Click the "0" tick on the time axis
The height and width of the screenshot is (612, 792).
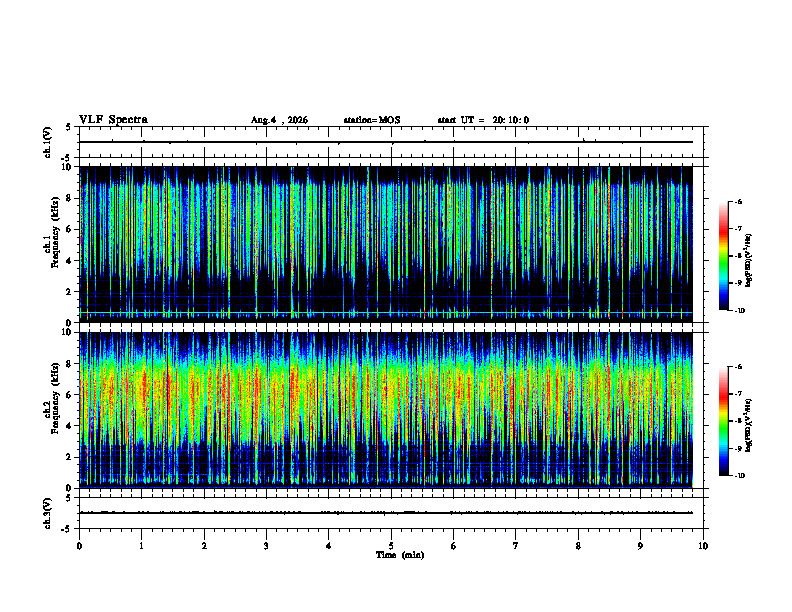[x=79, y=546]
